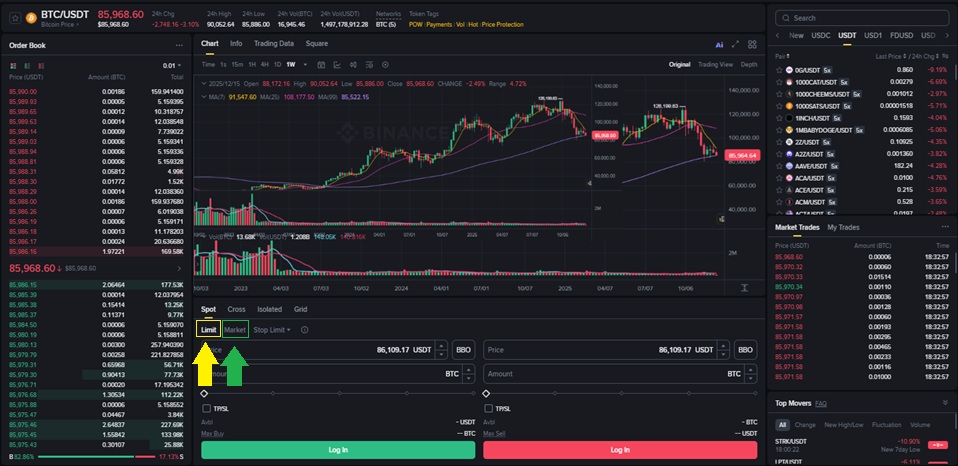Star the 0G/USDT pair
The width and height of the screenshot is (958, 466).
click(779, 70)
